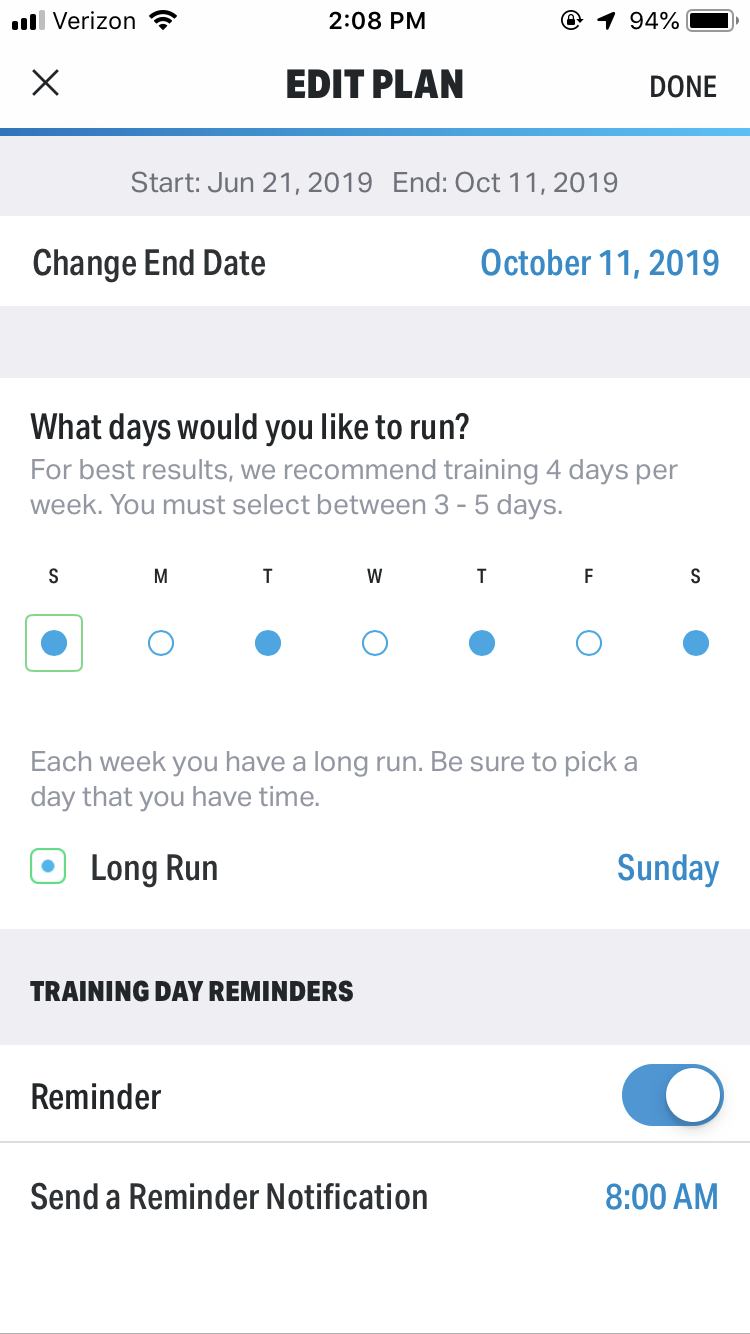The width and height of the screenshot is (750, 1334).
Task: Tap the Wi-Fi icon in status bar
Action: pos(161,20)
